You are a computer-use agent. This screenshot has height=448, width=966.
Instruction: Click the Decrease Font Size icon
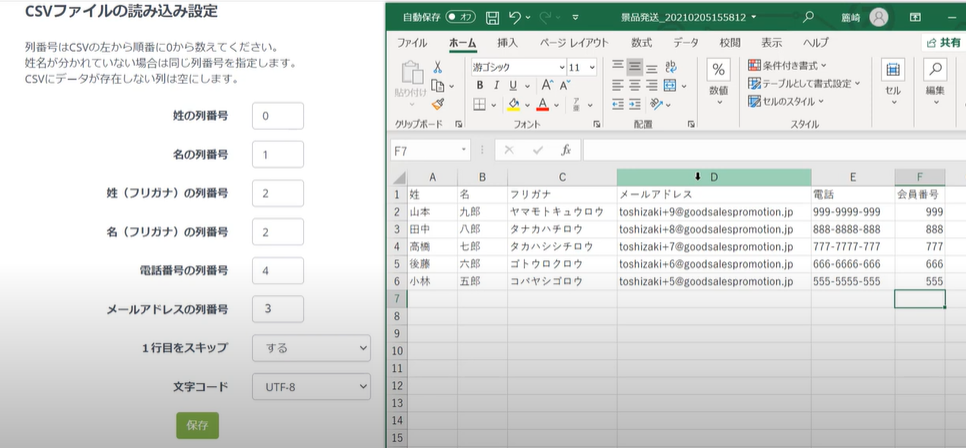(565, 86)
